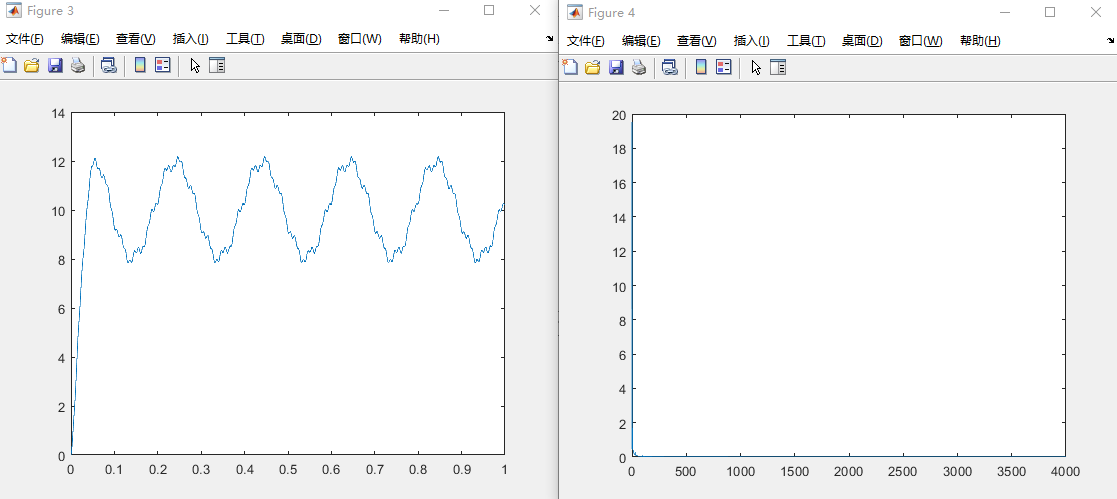Open 窗口(W) menu in Figure 3
The image size is (1117, 499).
pyautogui.click(x=360, y=39)
